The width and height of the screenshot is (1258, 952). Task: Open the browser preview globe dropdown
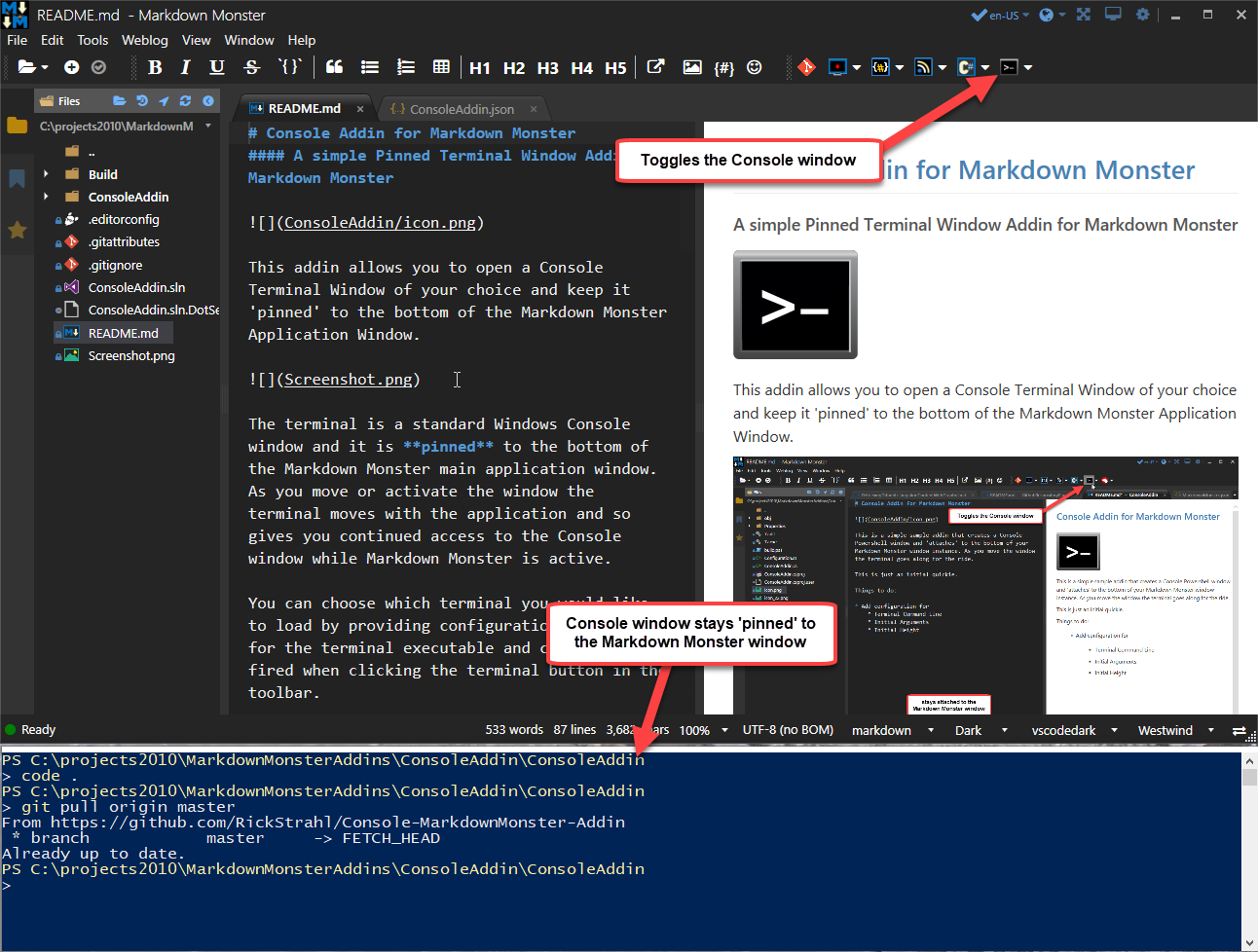(1052, 15)
